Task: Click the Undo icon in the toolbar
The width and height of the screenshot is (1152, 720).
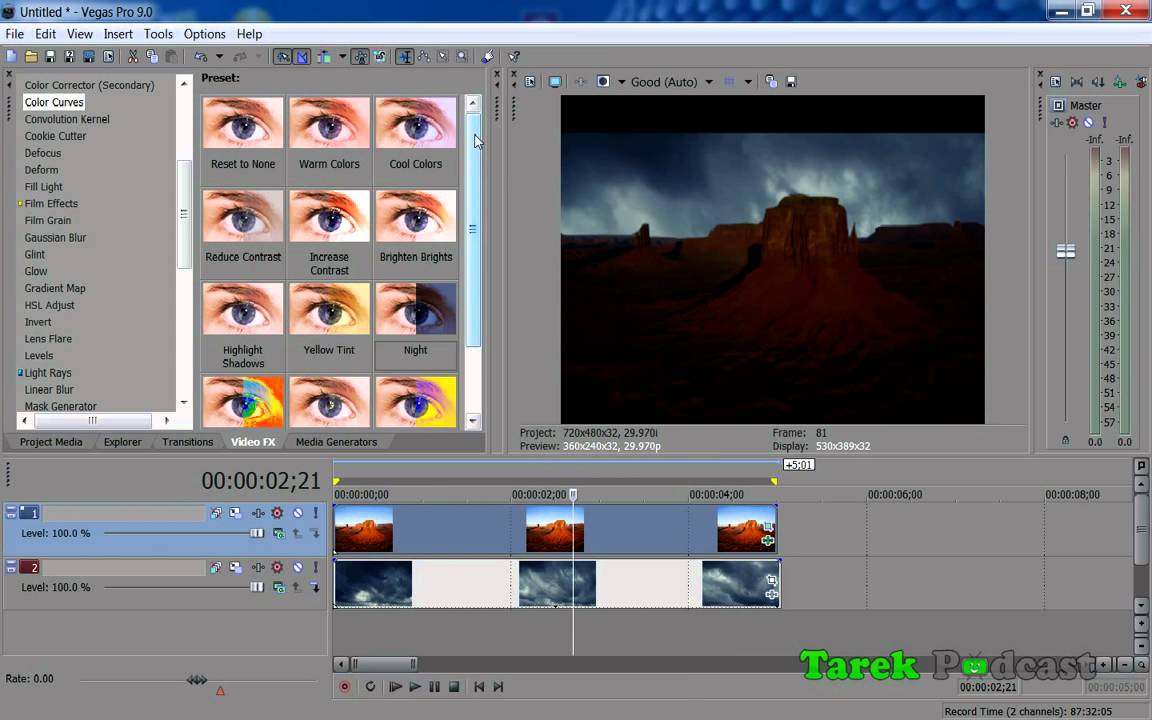Action: click(x=201, y=57)
